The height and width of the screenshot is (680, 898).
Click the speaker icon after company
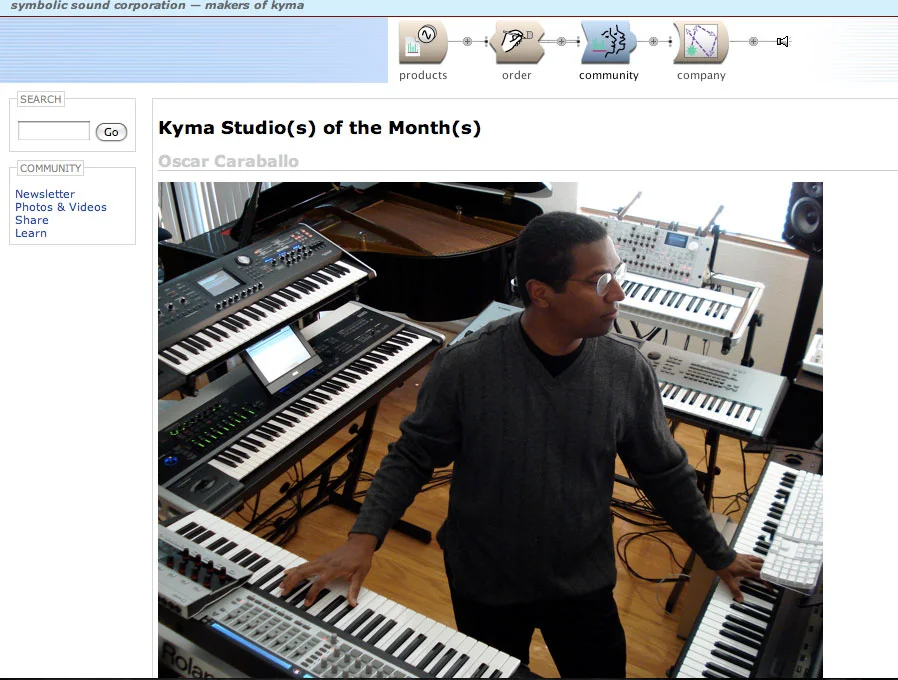coord(783,41)
